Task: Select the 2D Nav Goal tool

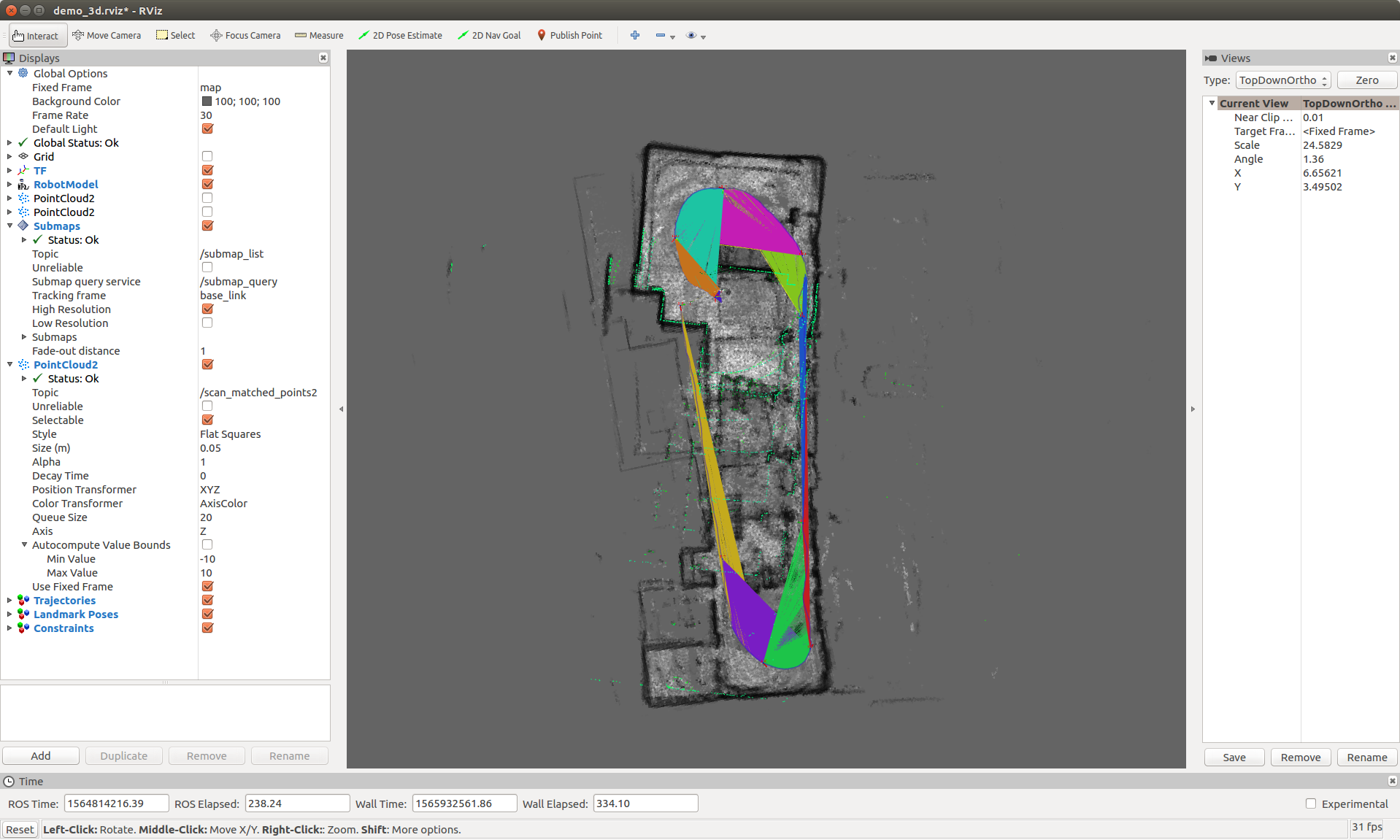Action: point(488,35)
